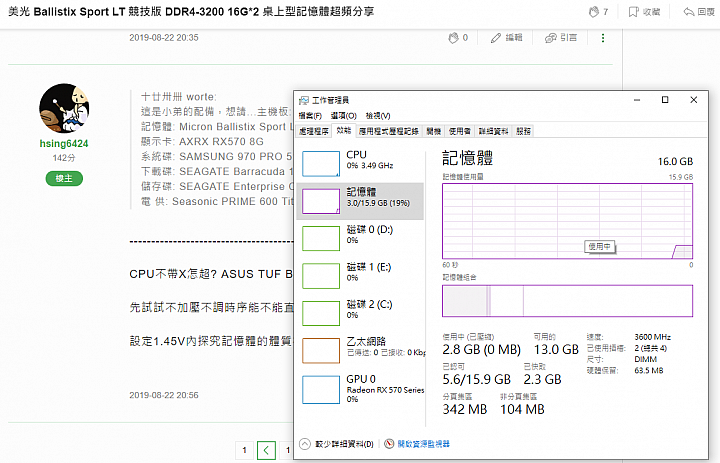Viewport: 720px width, 463px height.
Task: Select the 記憶體 3.0/15.9 GB entry
Action: click(360, 201)
